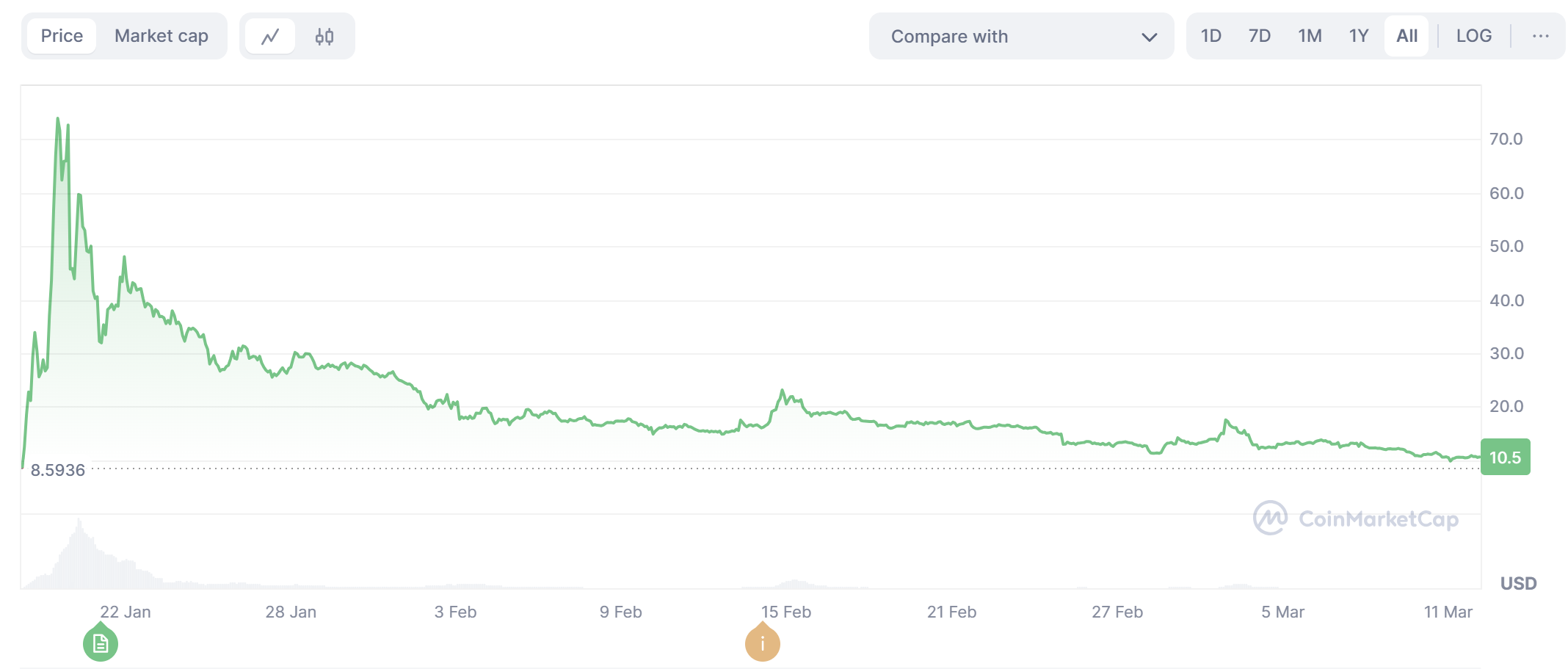The image size is (1568, 669).
Task: Select the 1Y time range
Action: click(1359, 36)
